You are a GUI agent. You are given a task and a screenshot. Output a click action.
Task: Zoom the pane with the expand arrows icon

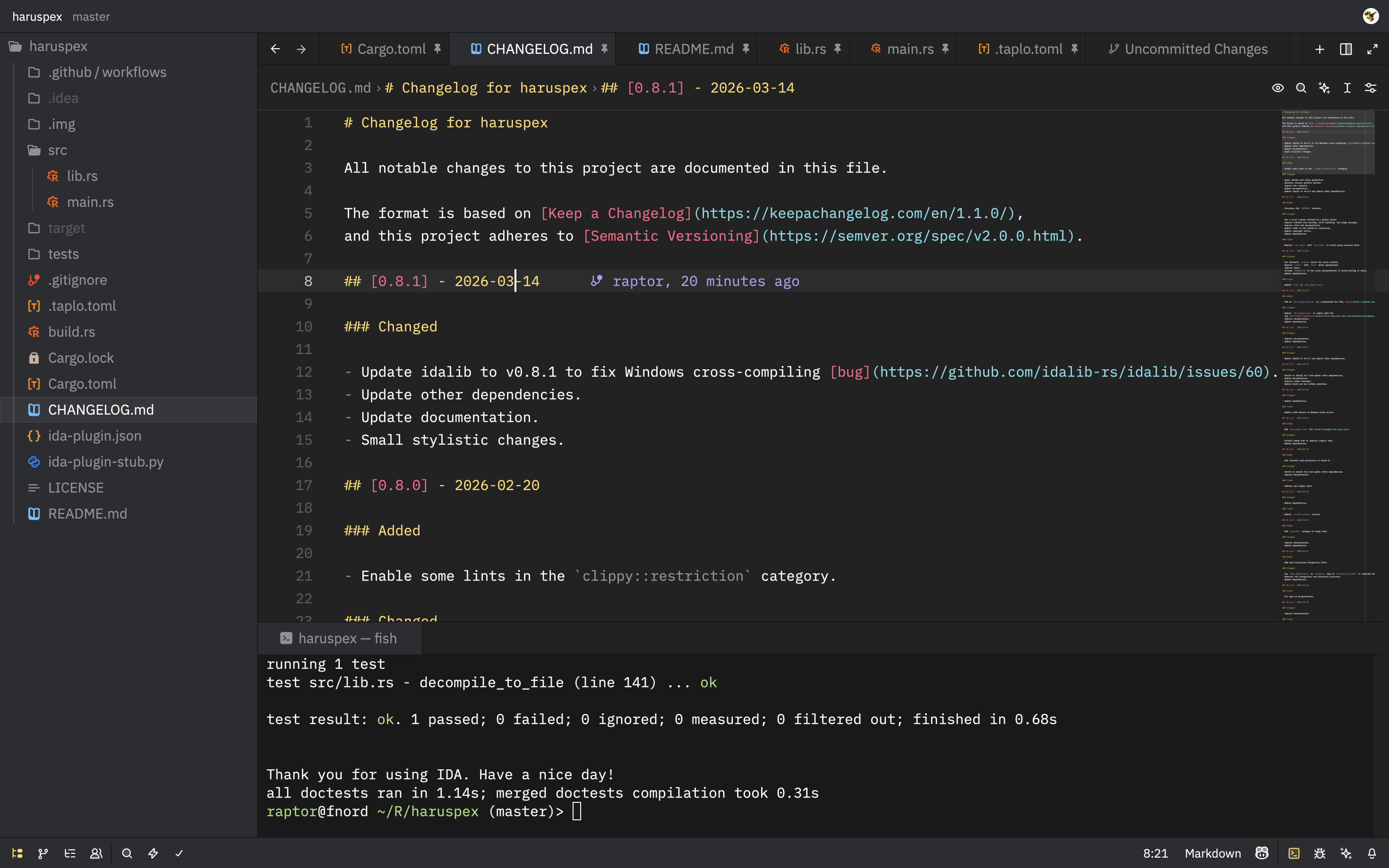pos(1372,50)
